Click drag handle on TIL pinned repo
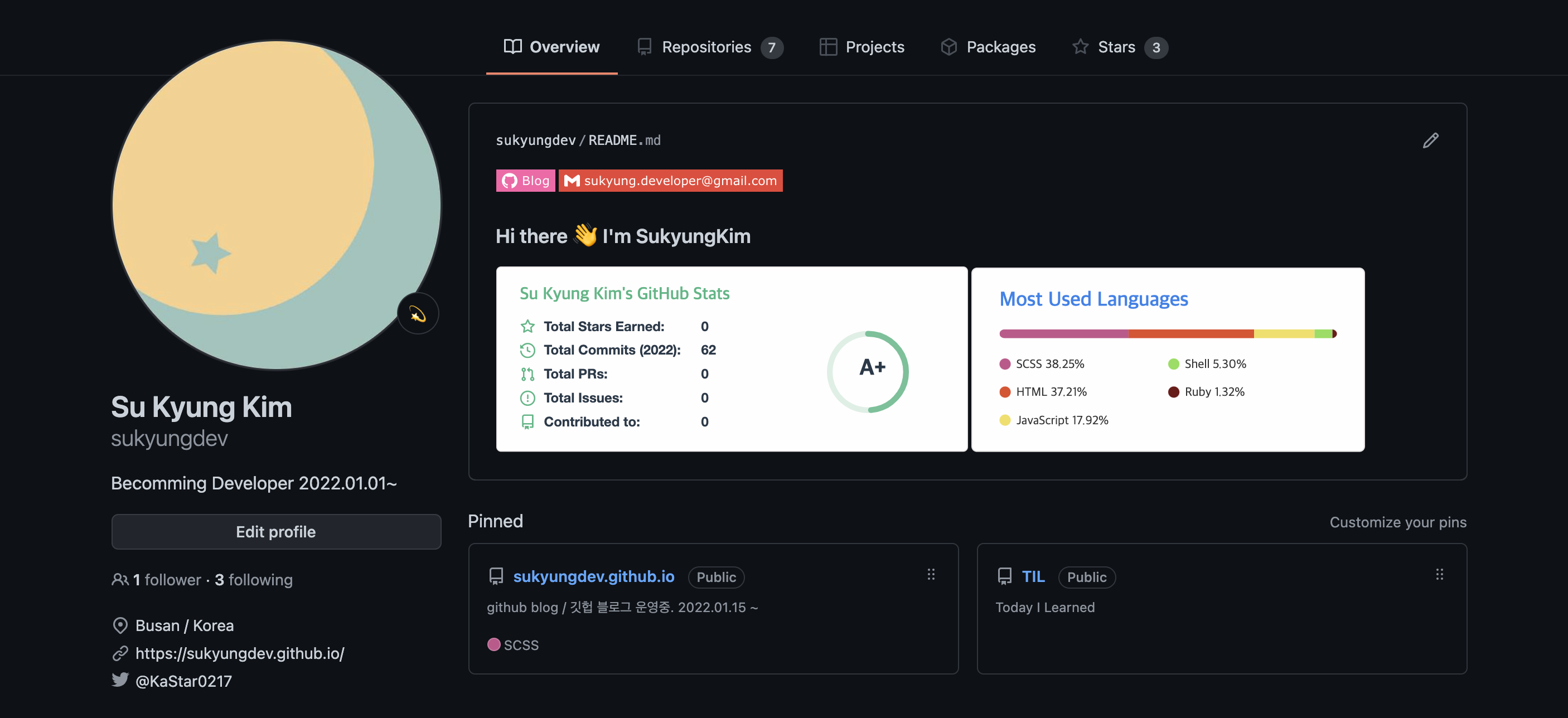 (1439, 574)
